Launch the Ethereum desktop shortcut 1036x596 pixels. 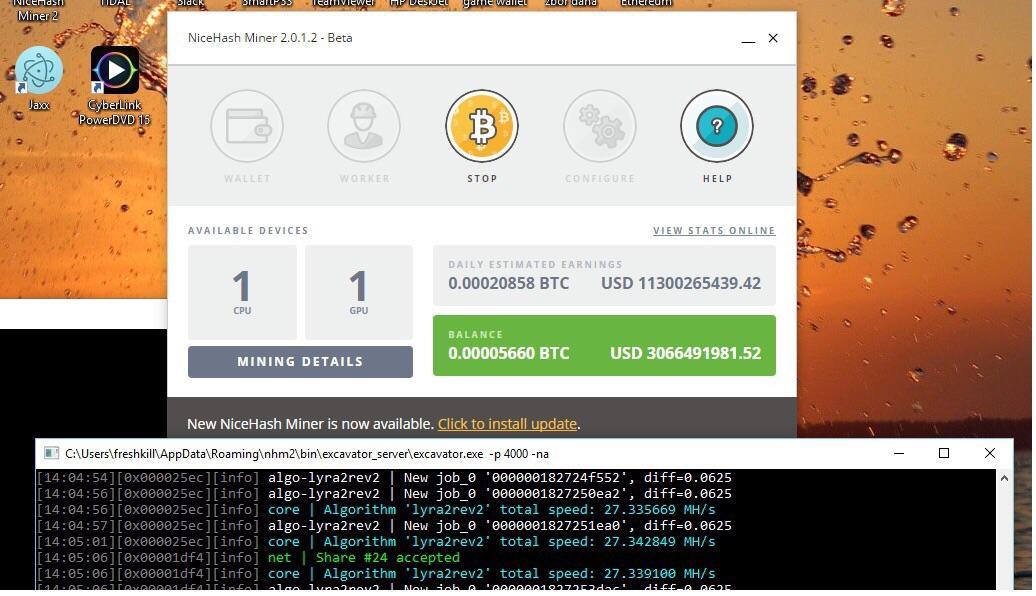(x=645, y=5)
